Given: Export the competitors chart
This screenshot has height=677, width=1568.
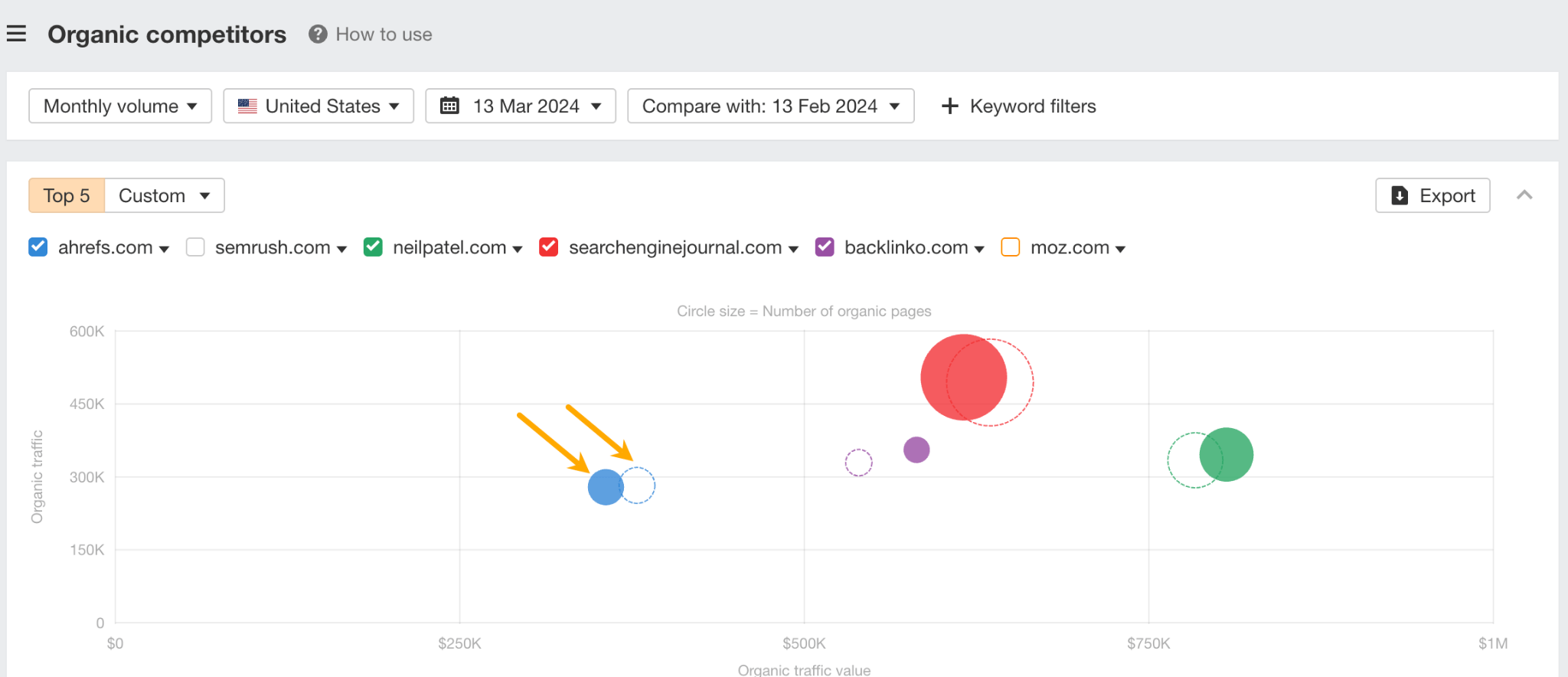Looking at the screenshot, I should coord(1432,195).
